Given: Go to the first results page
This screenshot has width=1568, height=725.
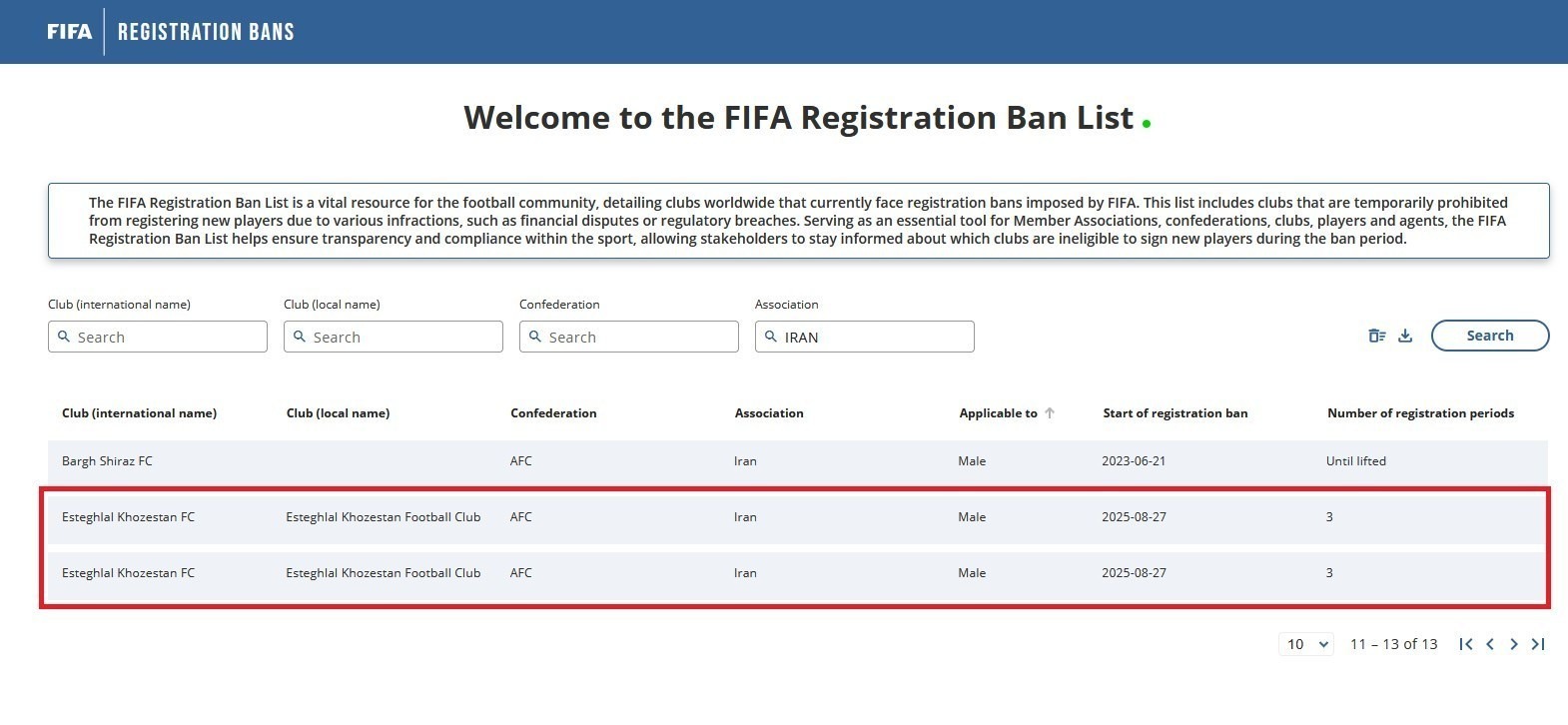Looking at the screenshot, I should (1465, 644).
